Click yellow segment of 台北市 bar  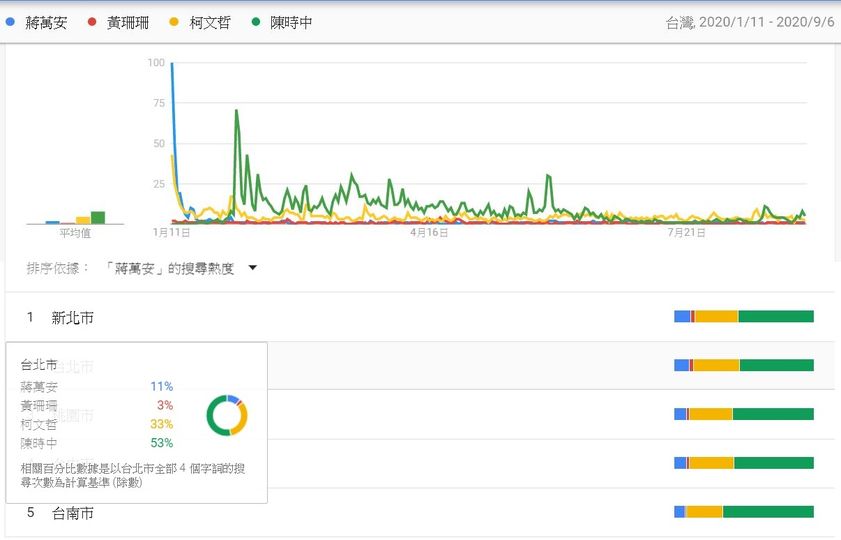(716, 365)
